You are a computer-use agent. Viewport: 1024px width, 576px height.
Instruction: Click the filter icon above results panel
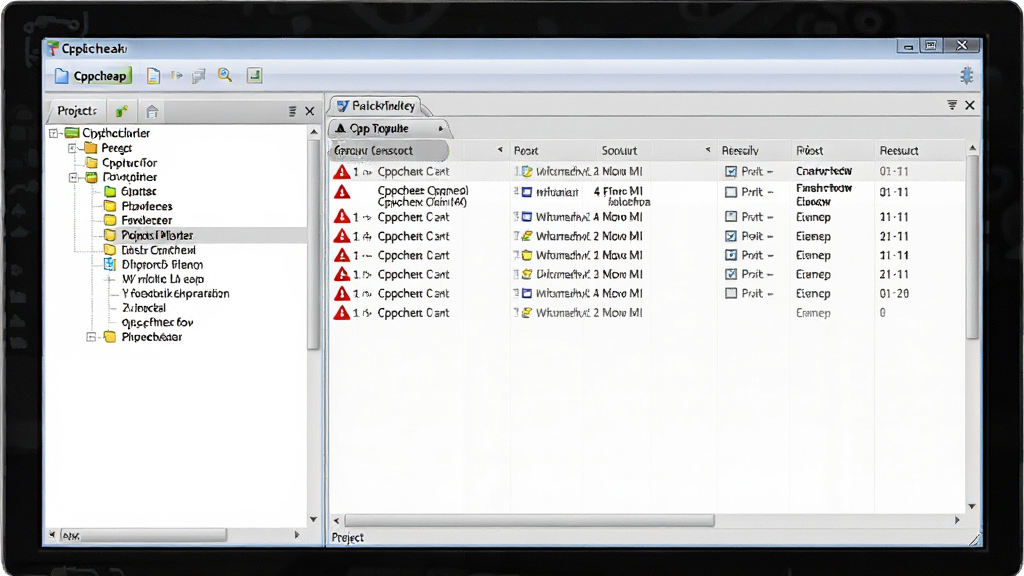click(x=952, y=105)
